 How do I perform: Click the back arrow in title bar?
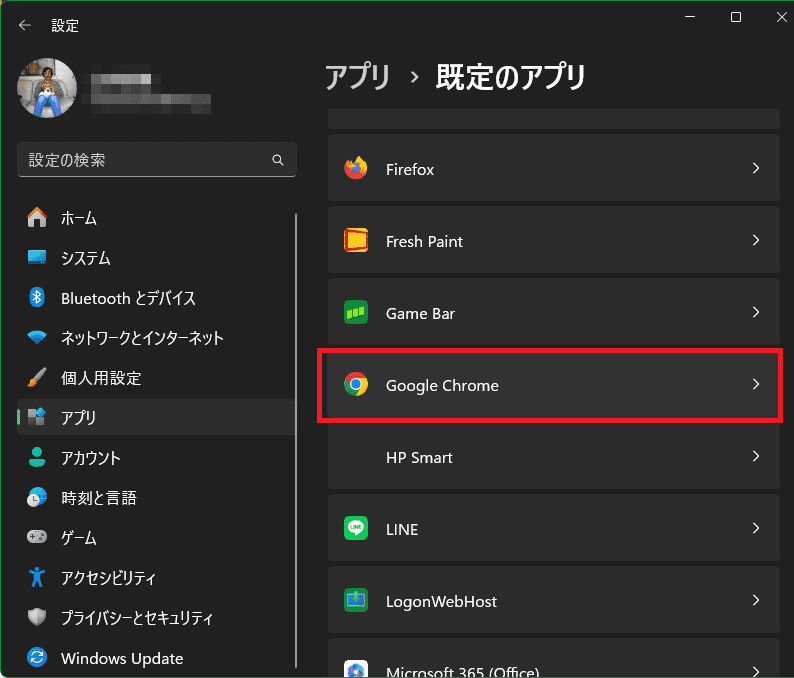tap(25, 26)
